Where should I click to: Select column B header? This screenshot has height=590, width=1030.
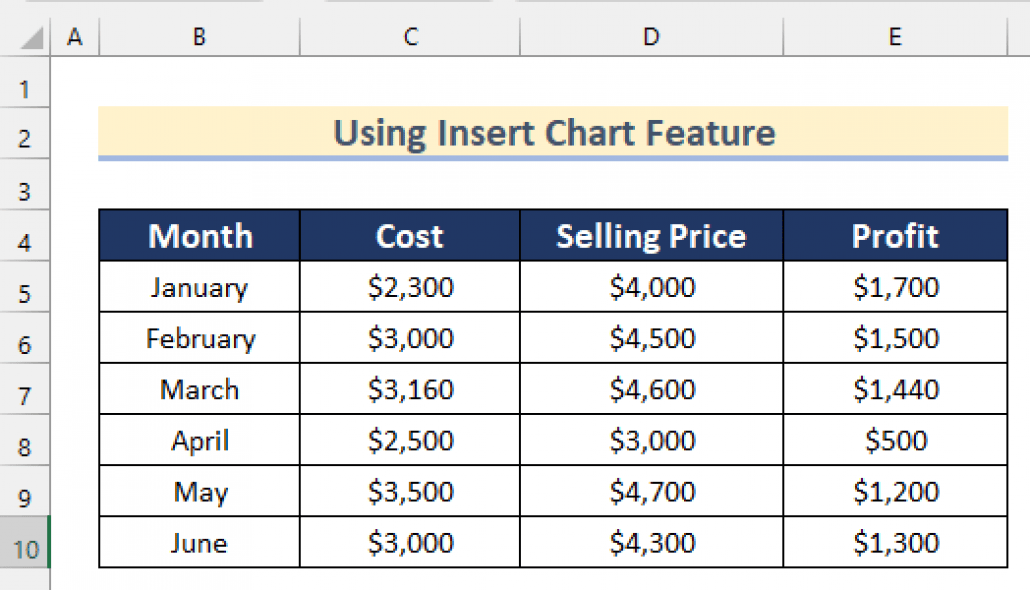click(199, 37)
